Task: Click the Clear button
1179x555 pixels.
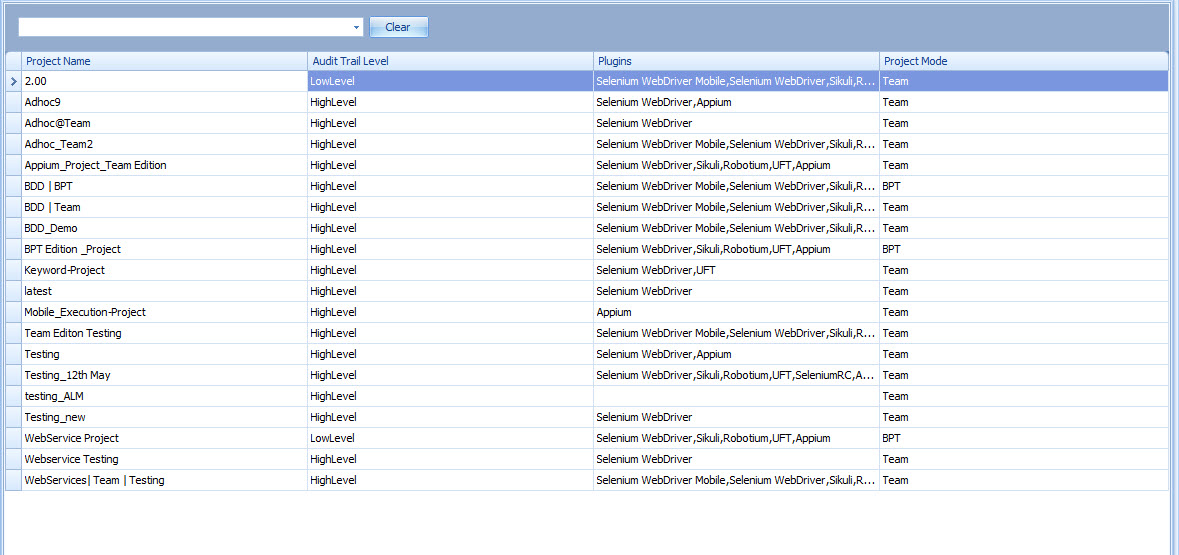Action: tap(399, 27)
